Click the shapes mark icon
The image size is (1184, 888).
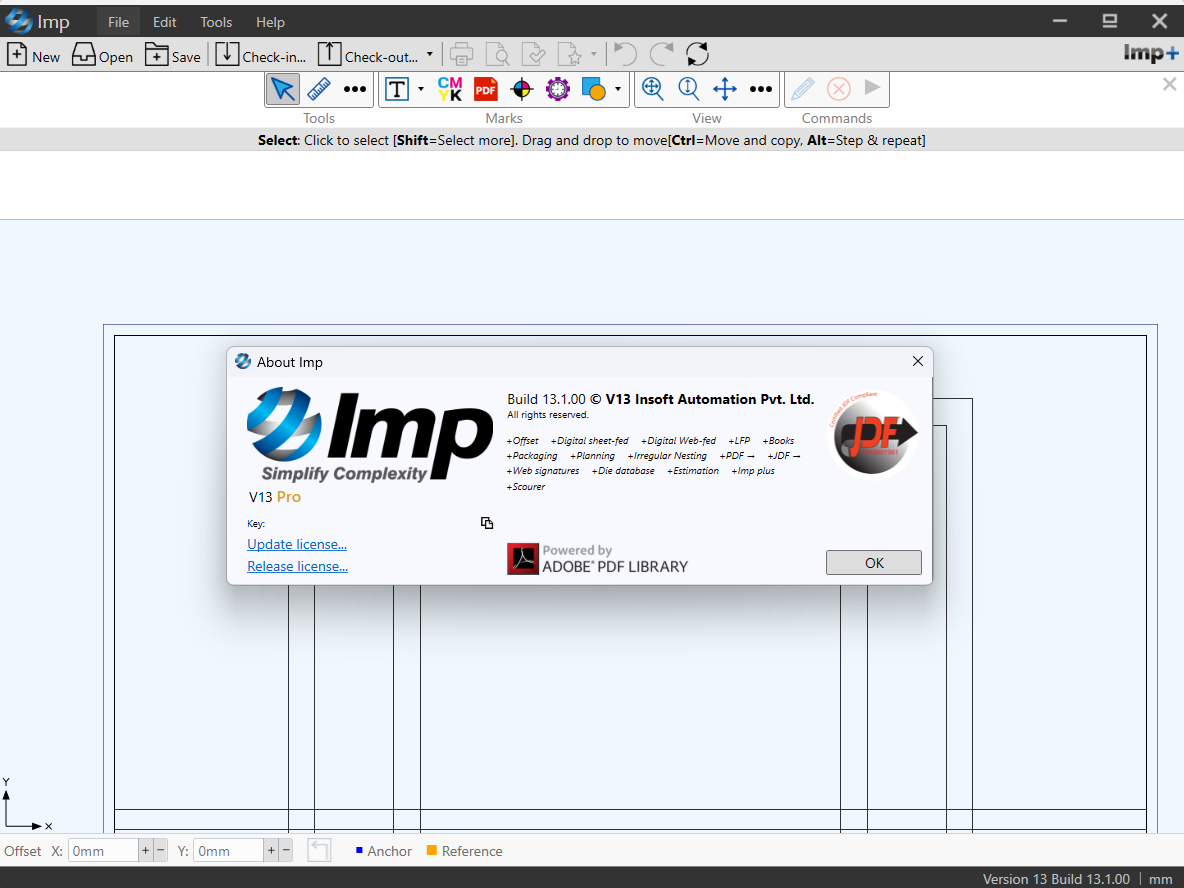click(594, 89)
